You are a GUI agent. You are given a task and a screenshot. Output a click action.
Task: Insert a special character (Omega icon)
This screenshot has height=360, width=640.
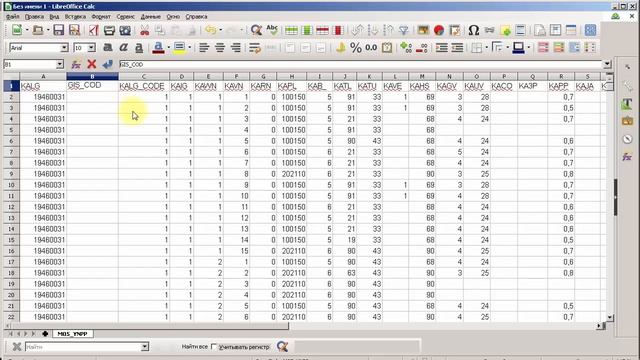[473, 30]
